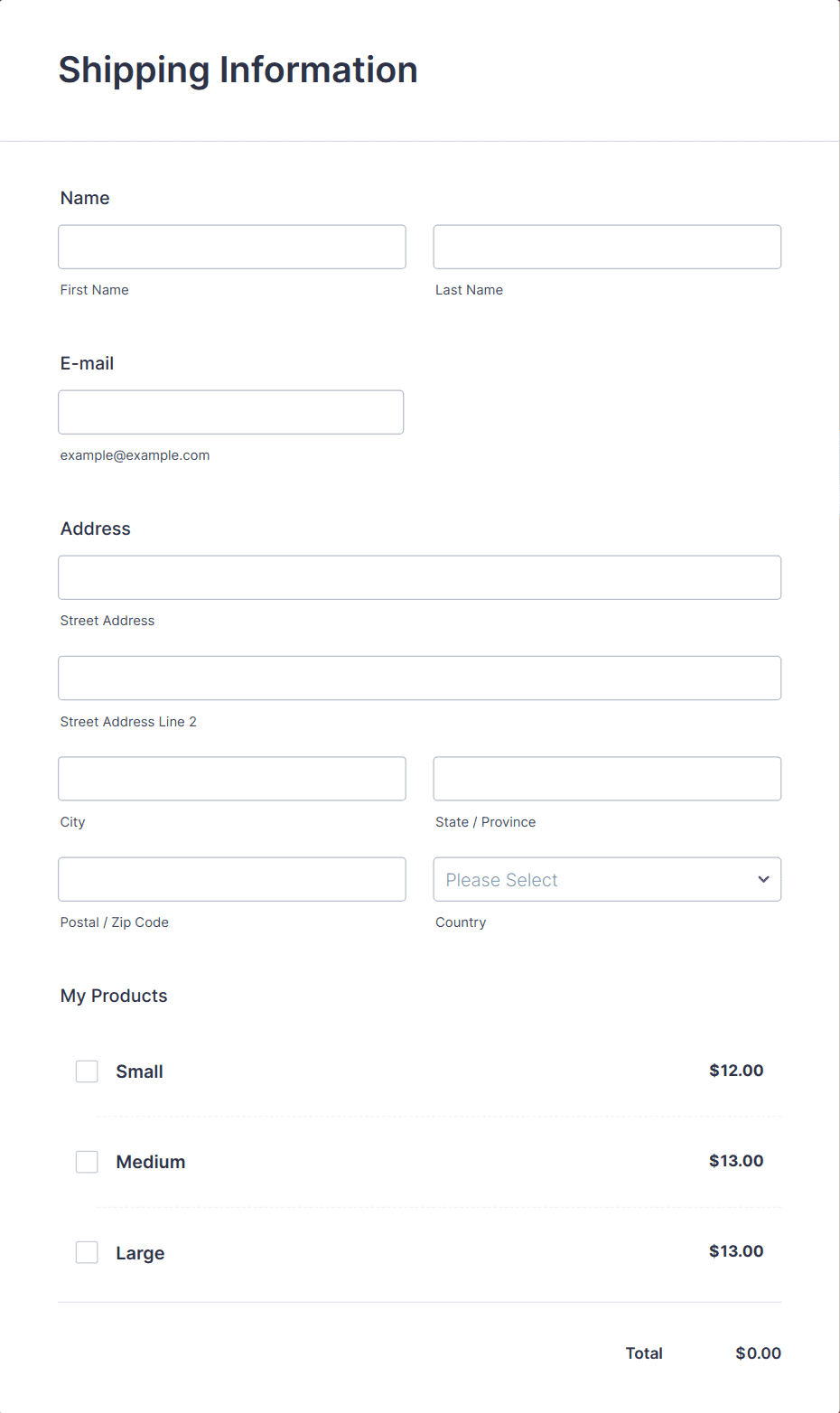This screenshot has height=1413, width=840.
Task: Click the Small product label
Action: point(140,1071)
